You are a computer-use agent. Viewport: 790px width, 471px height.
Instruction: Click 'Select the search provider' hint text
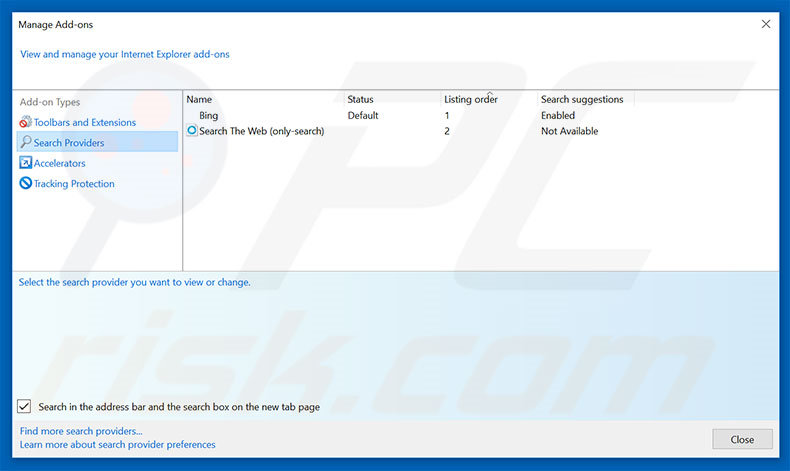[x=135, y=282]
